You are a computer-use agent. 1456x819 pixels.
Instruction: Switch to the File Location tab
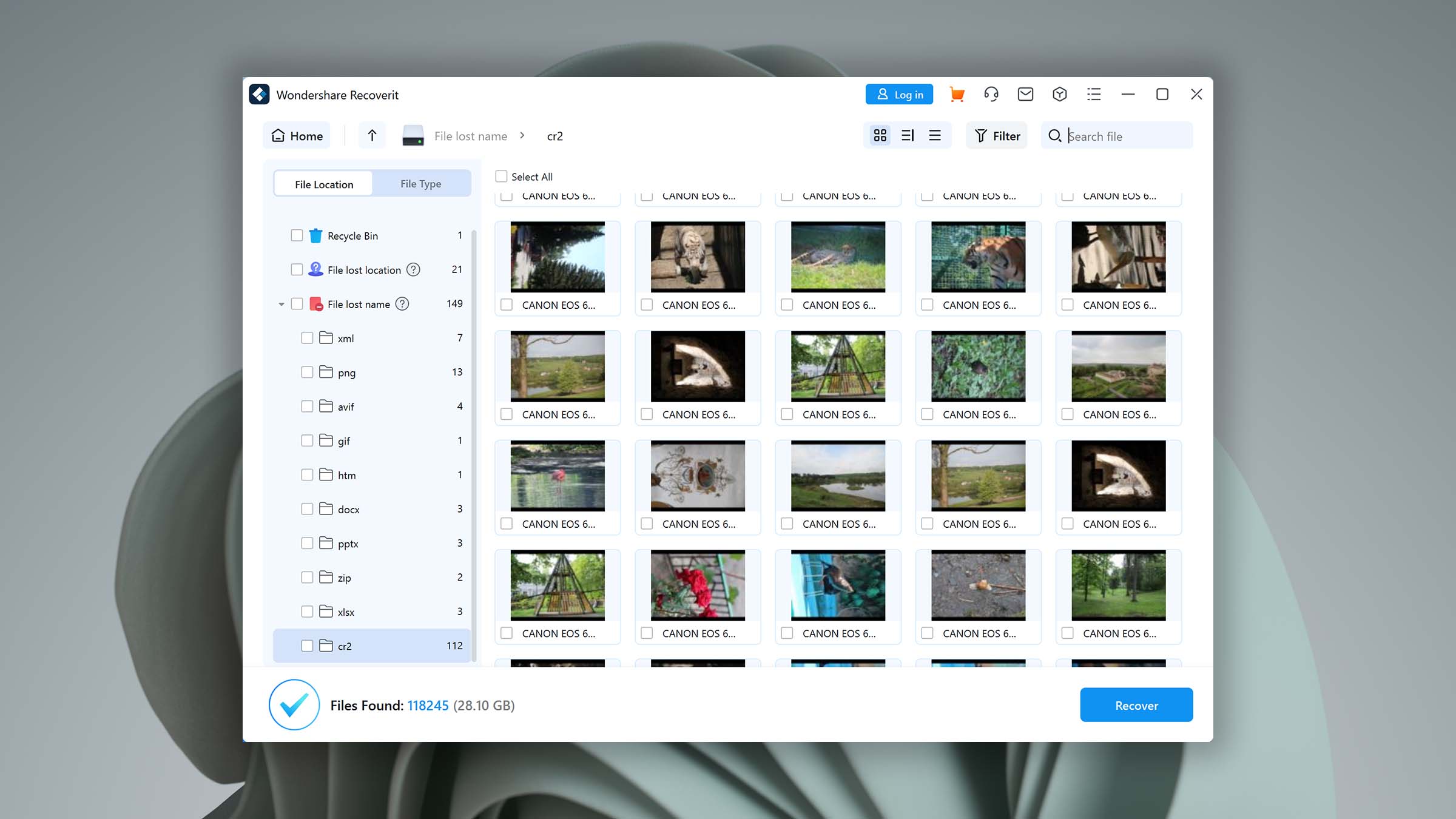pyautogui.click(x=324, y=184)
